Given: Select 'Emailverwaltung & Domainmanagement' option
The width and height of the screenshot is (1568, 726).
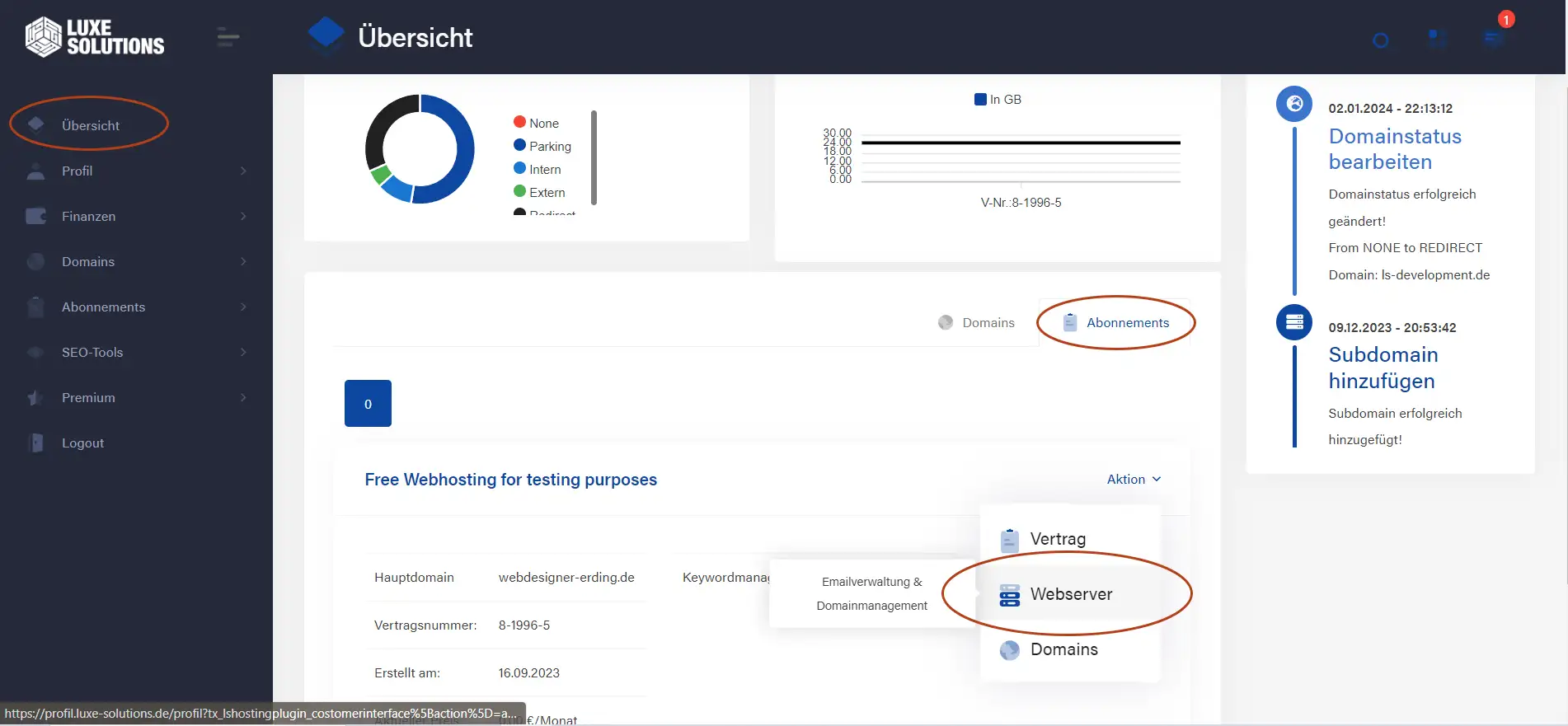Looking at the screenshot, I should coord(871,593).
